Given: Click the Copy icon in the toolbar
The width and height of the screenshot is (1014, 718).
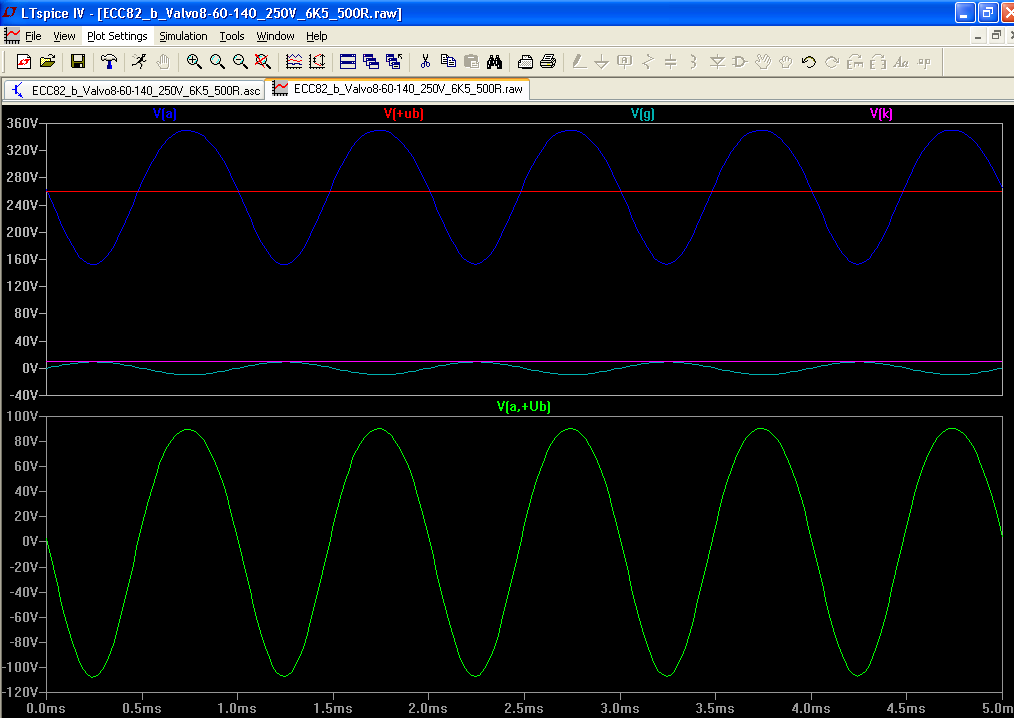Looking at the screenshot, I should 448,62.
